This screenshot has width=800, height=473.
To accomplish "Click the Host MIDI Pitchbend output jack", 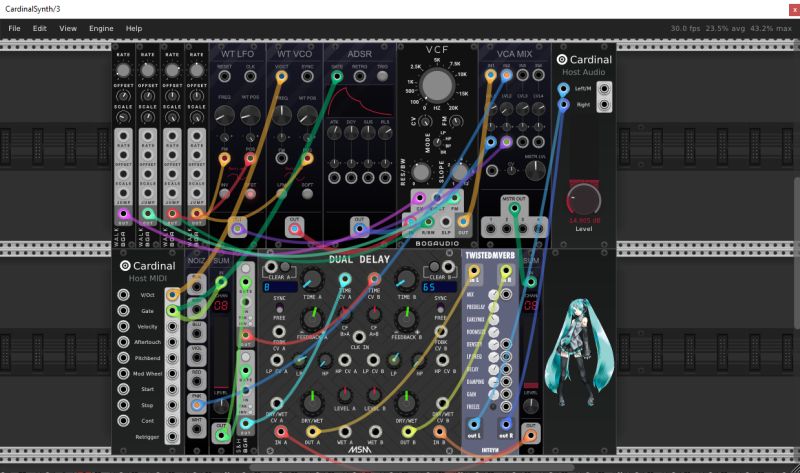I will pyautogui.click(x=172, y=358).
